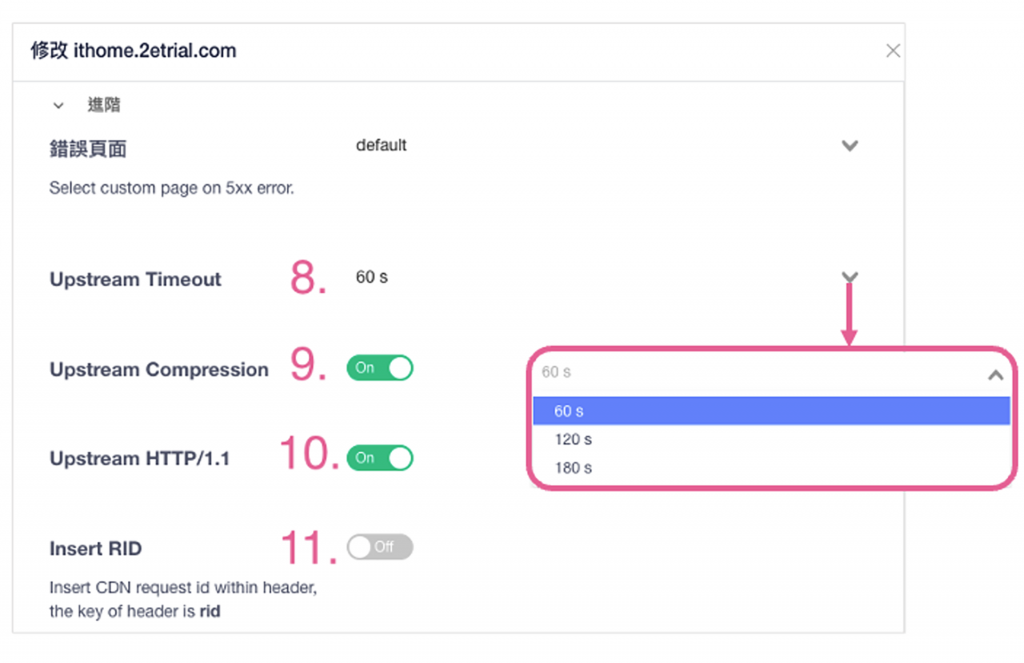The width and height of the screenshot is (1024, 663).
Task: Click the dialog title 修改 ithome.2etrial.com
Action: tap(133, 51)
